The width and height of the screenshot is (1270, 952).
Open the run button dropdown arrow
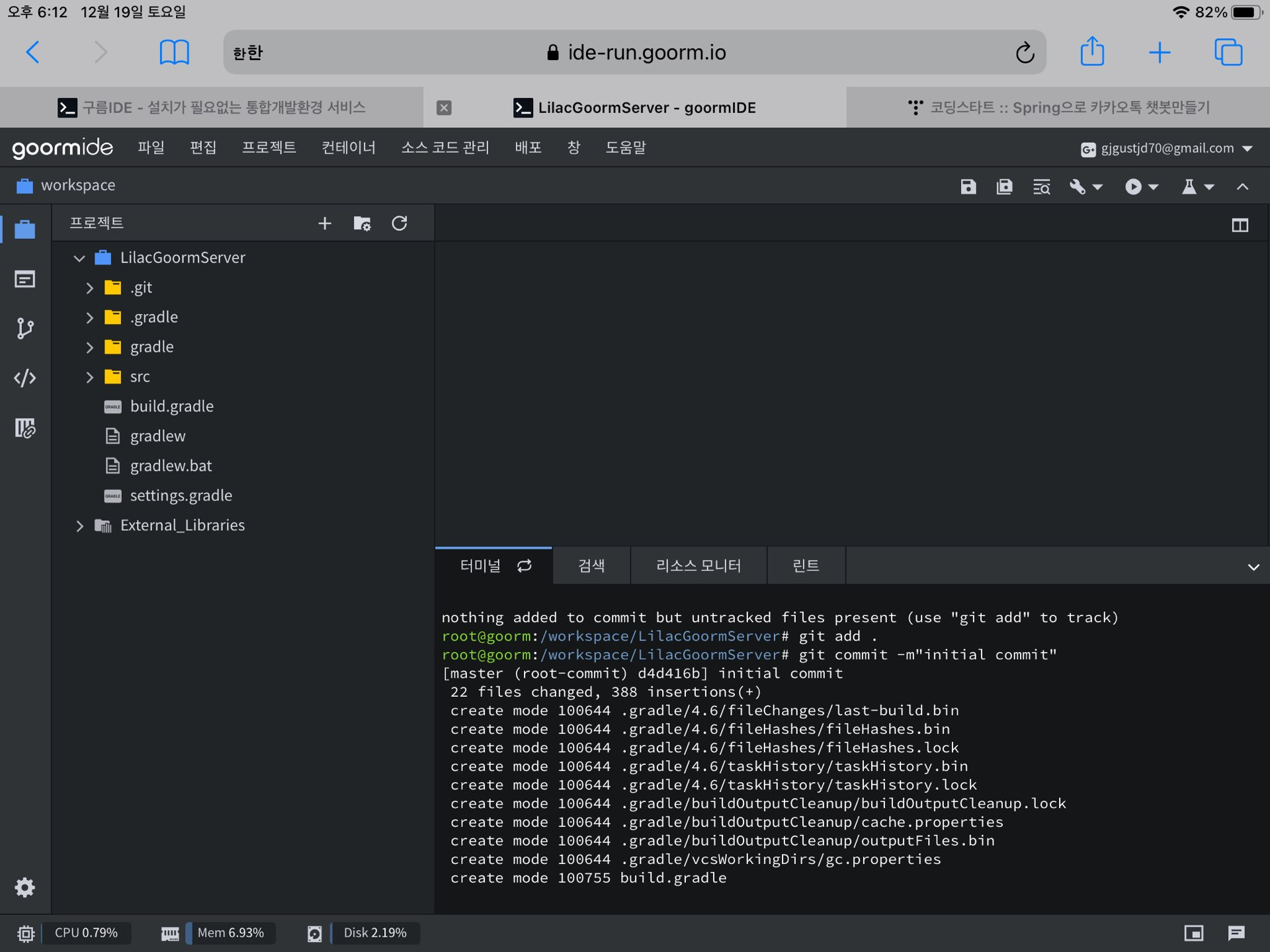[1154, 187]
